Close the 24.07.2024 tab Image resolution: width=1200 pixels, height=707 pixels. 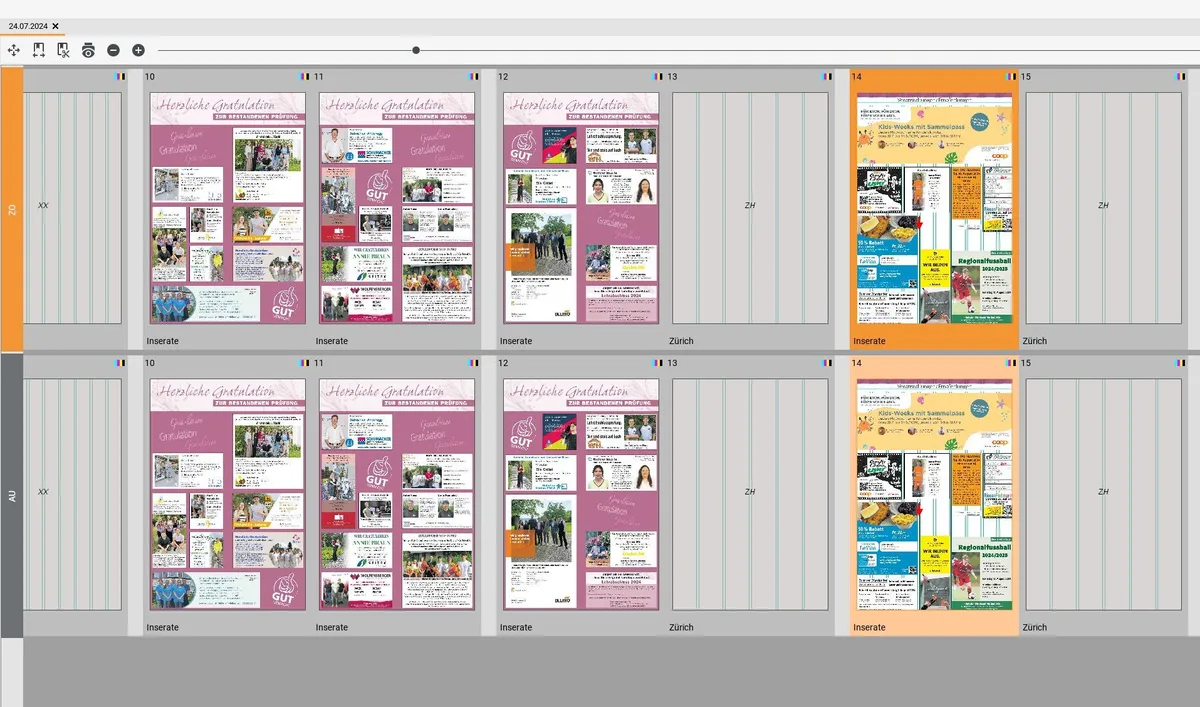[55, 27]
